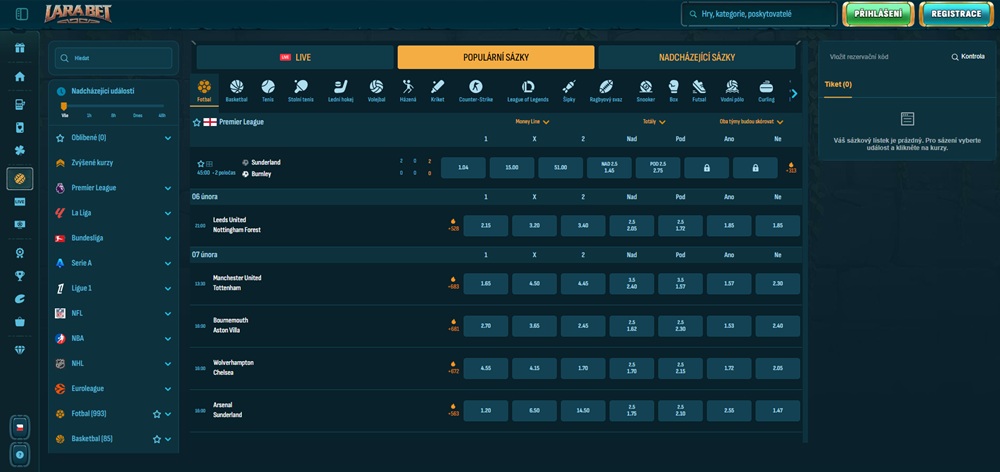
Task: Toggle favorite star for Fotbal (993)
Action: 156,413
